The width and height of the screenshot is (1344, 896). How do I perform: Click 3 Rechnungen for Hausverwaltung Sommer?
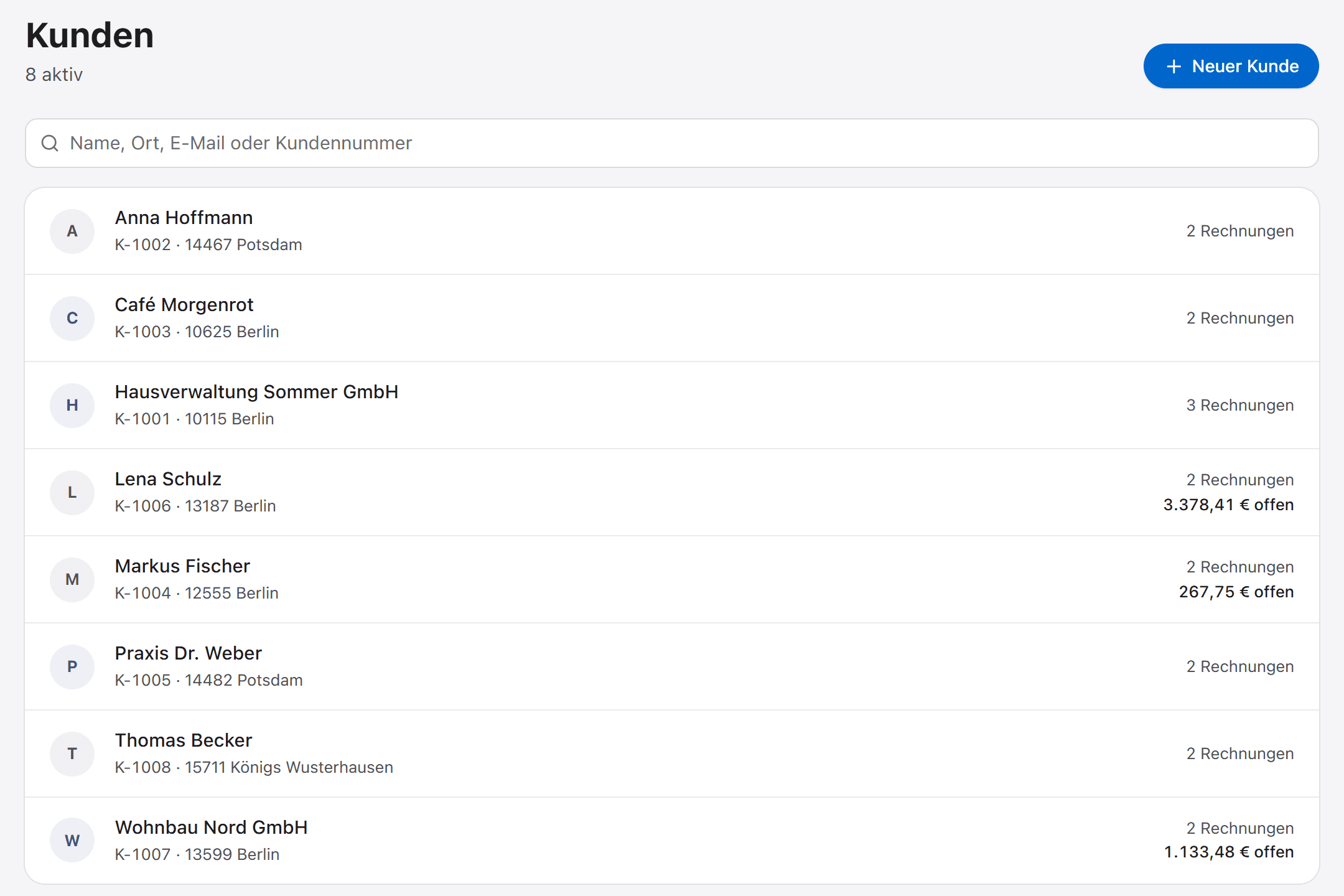1240,405
